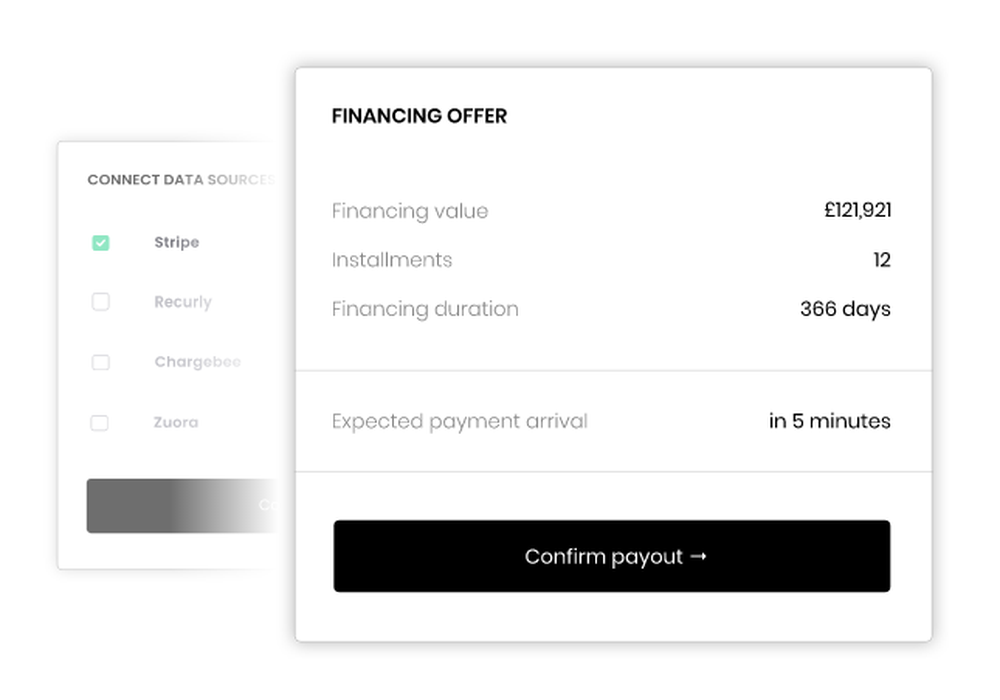Select the Recurly label
The height and width of the screenshot is (700, 1000).
(x=183, y=302)
